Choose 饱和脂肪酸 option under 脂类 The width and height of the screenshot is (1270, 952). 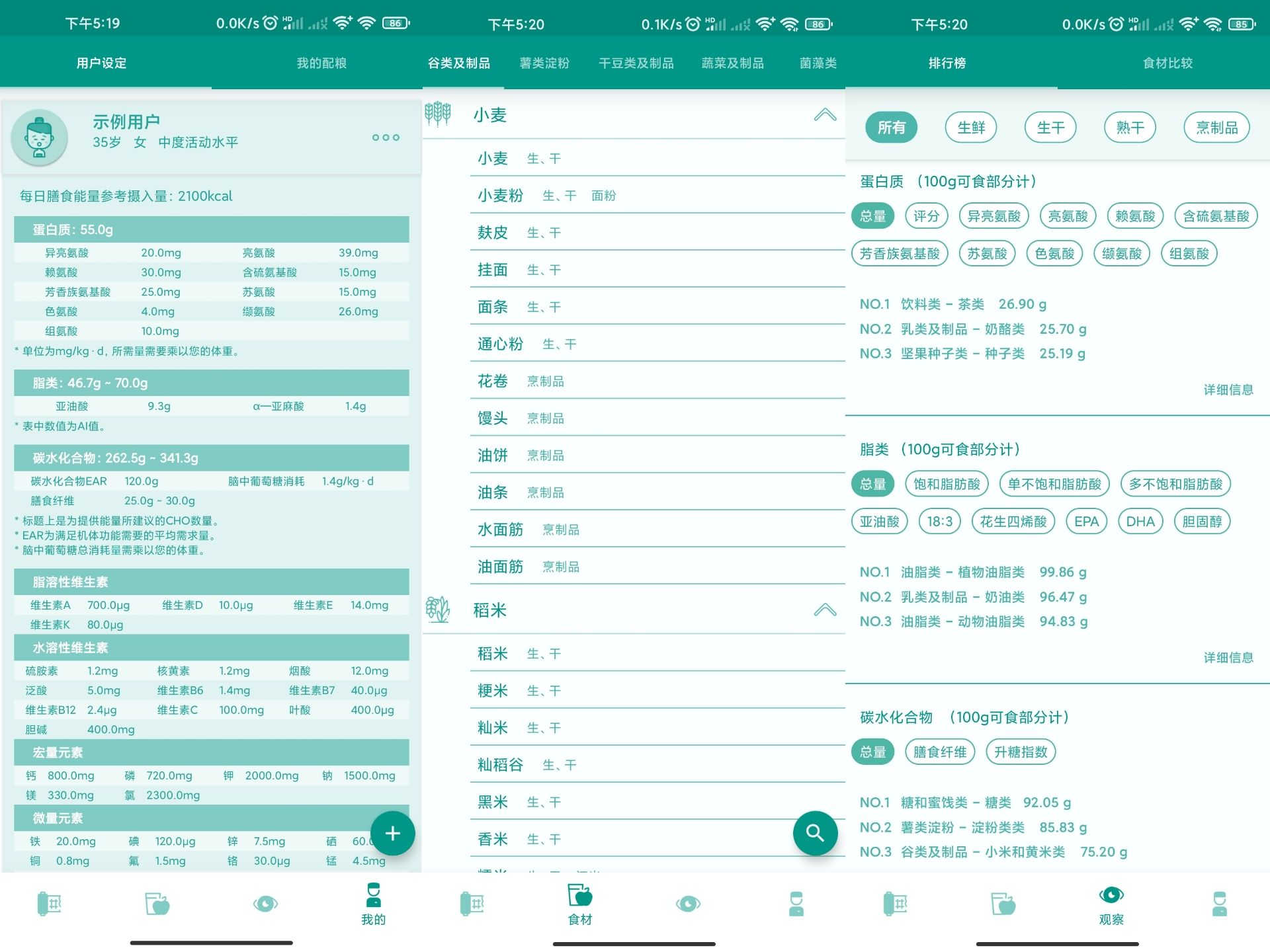947,484
